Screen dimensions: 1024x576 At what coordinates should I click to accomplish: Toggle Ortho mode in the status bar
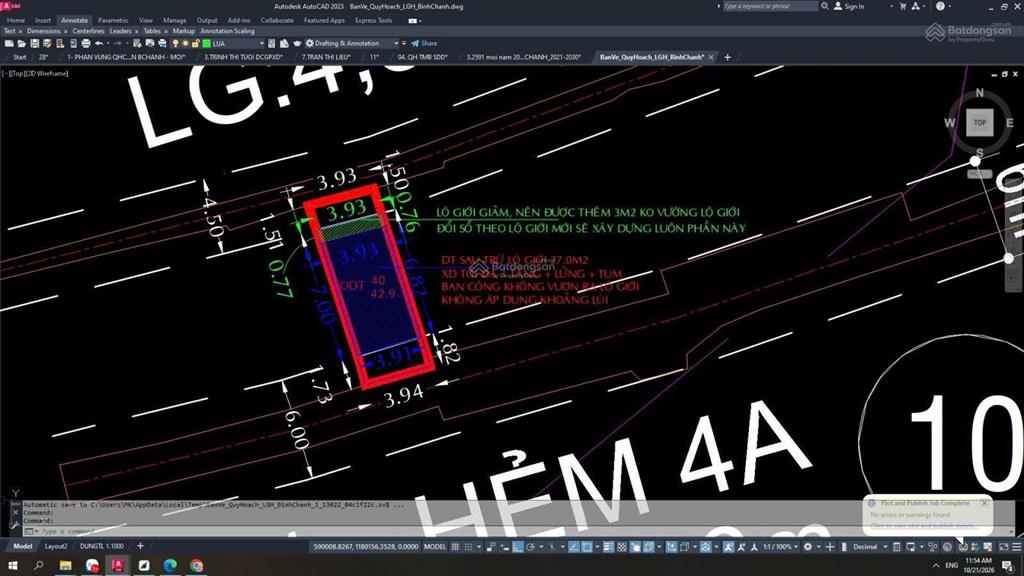point(517,547)
